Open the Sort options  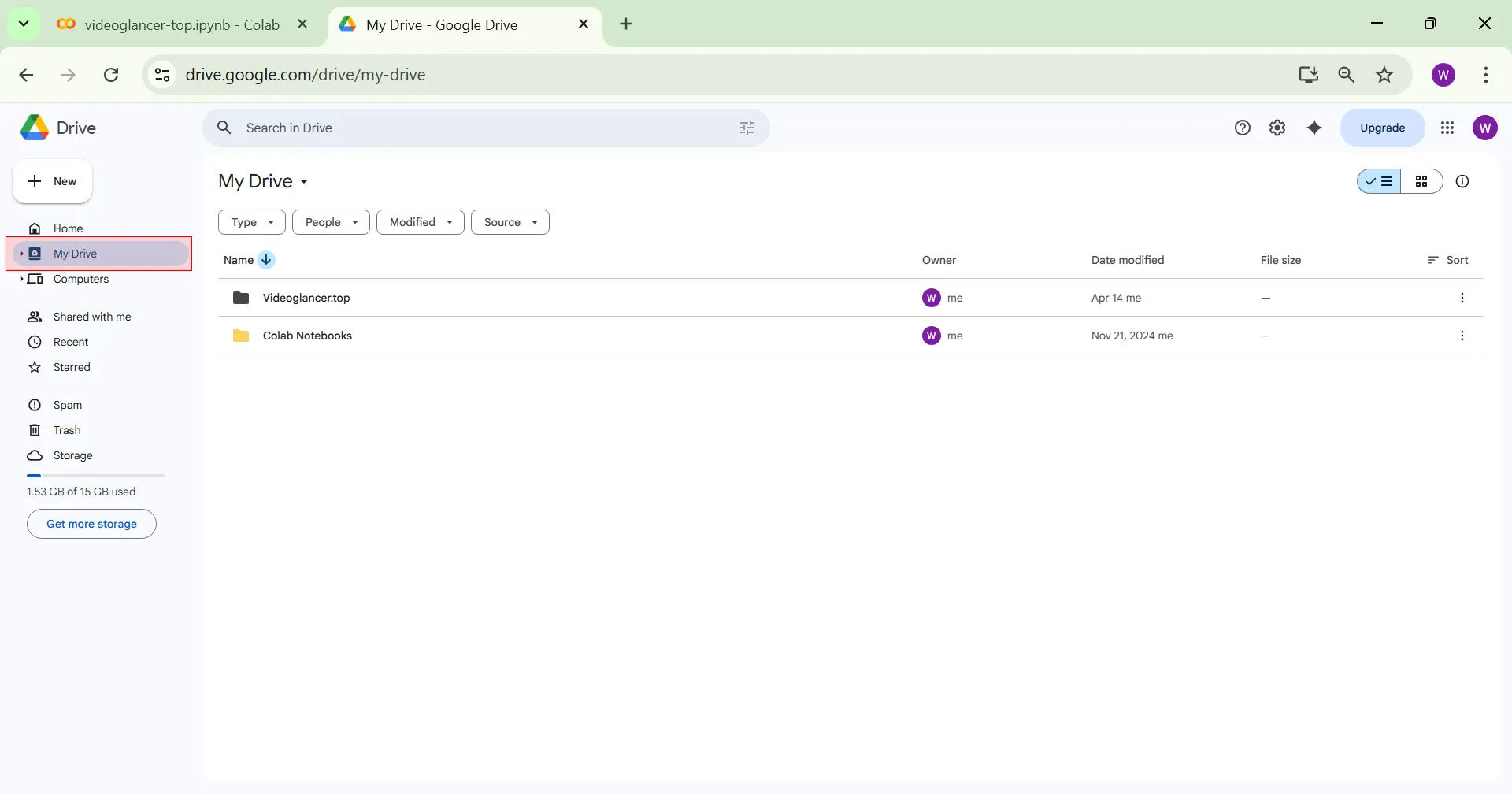[1447, 260]
